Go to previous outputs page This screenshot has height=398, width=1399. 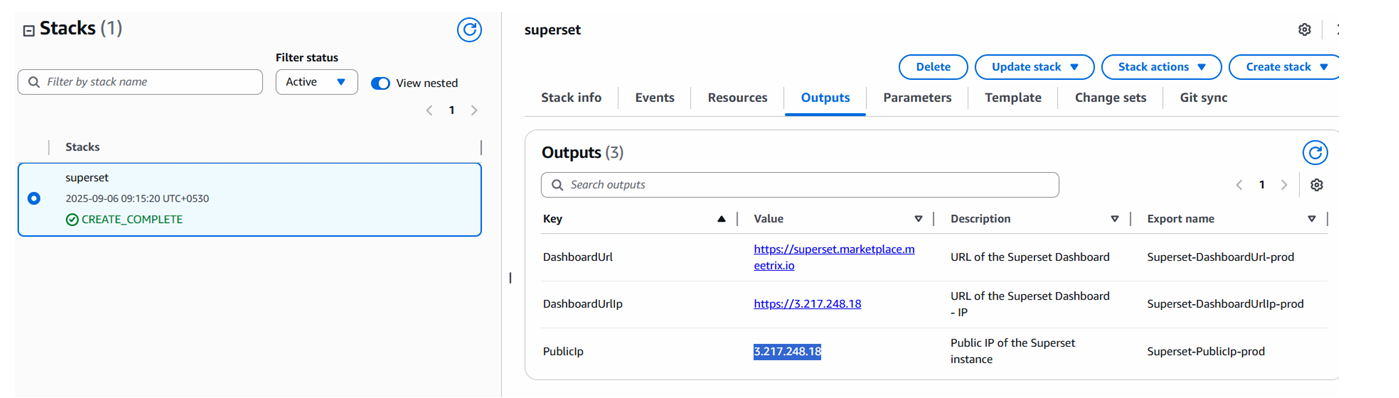click(1239, 185)
